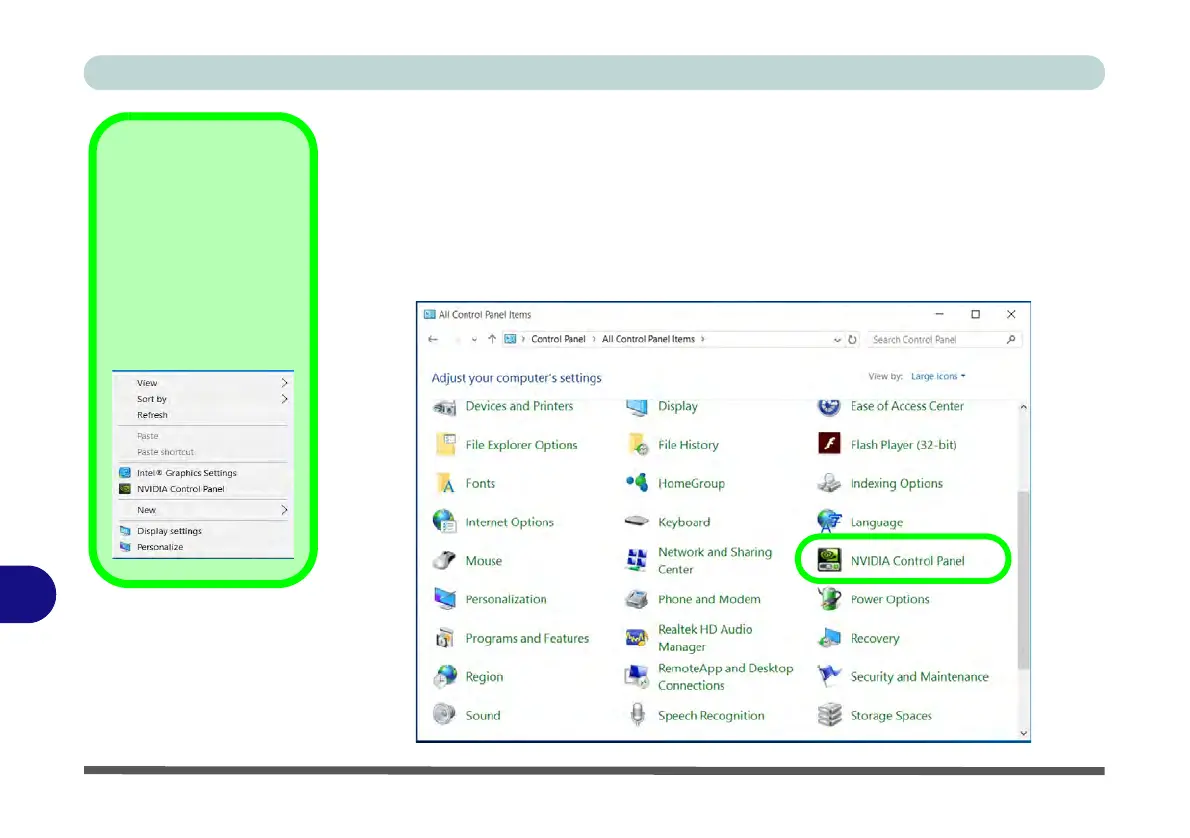This screenshot has width=1190, height=838.
Task: Click the Control Panel breadcrumb
Action: click(x=558, y=339)
